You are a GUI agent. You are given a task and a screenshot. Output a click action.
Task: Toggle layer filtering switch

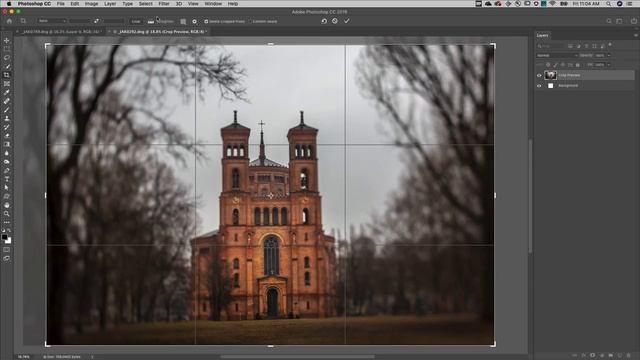tap(610, 45)
